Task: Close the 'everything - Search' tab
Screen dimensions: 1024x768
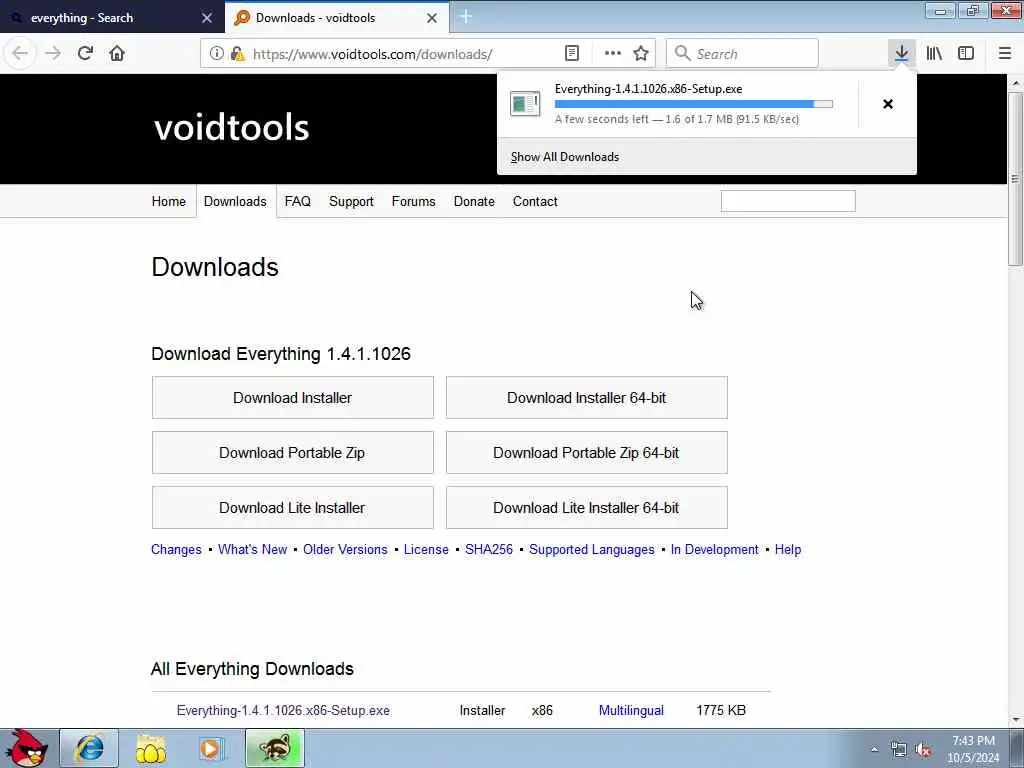Action: (207, 18)
